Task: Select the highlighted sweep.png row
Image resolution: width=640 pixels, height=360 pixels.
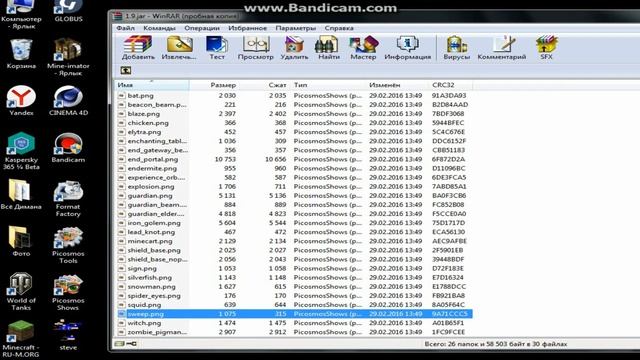Action: tap(294, 314)
